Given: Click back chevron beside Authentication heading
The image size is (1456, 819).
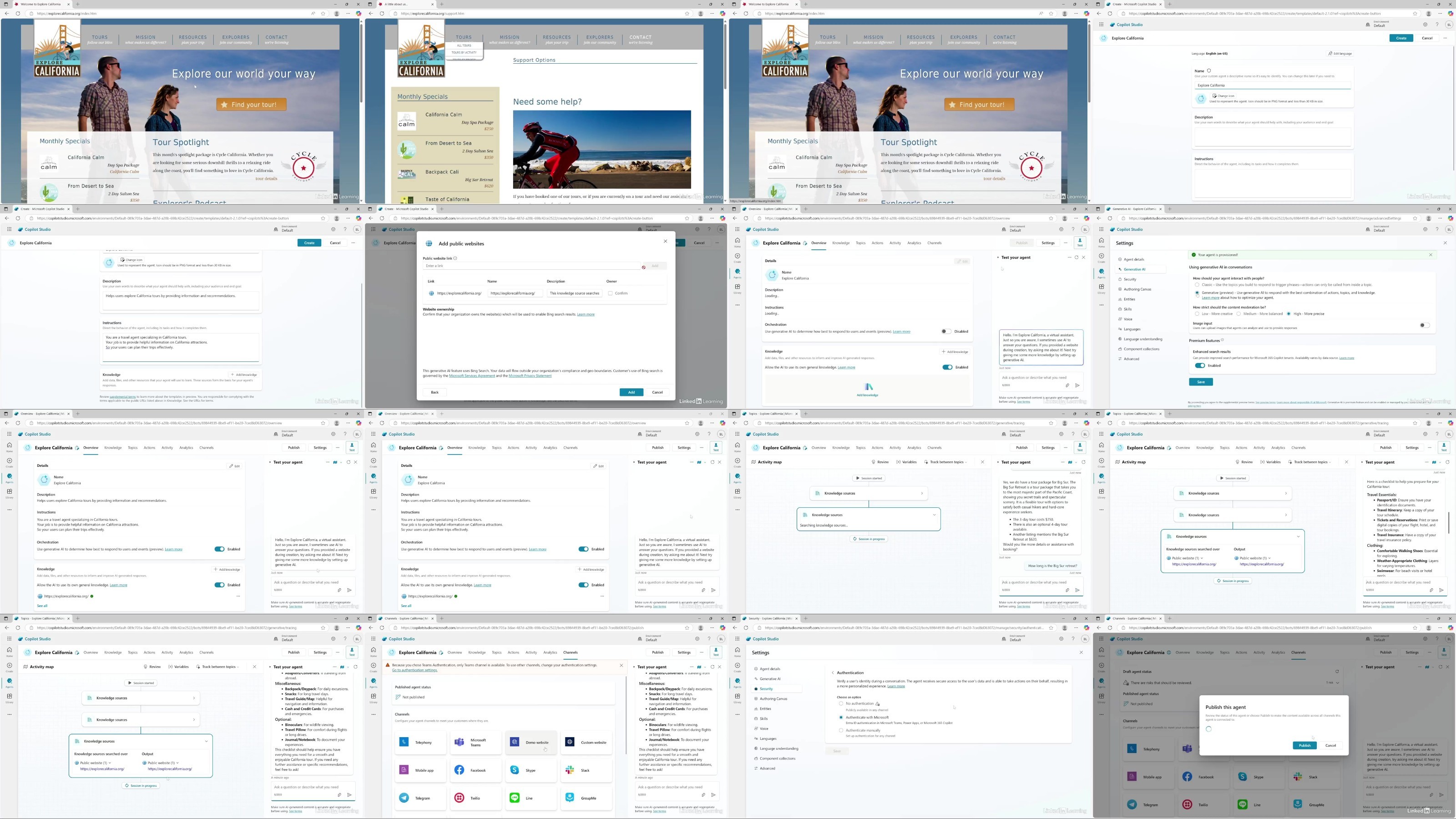Looking at the screenshot, I should [833, 672].
